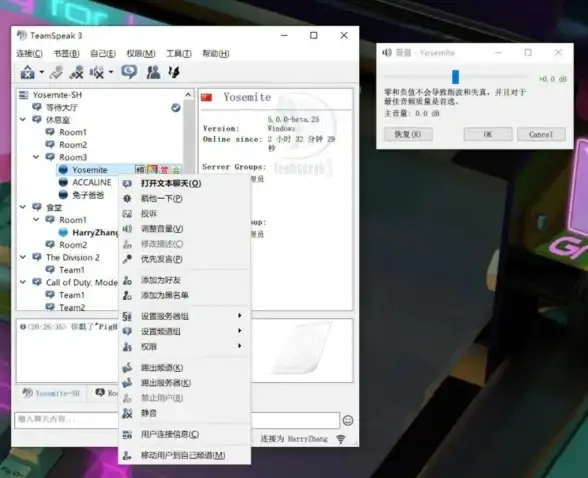
Task: Select Room2 under 休息室
Action: pyautogui.click(x=73, y=145)
